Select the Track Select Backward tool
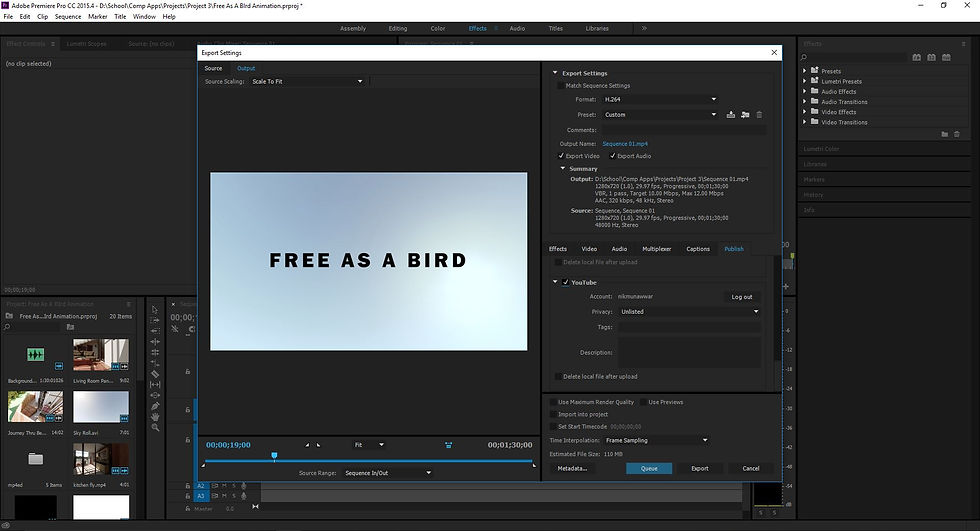 pyautogui.click(x=155, y=330)
